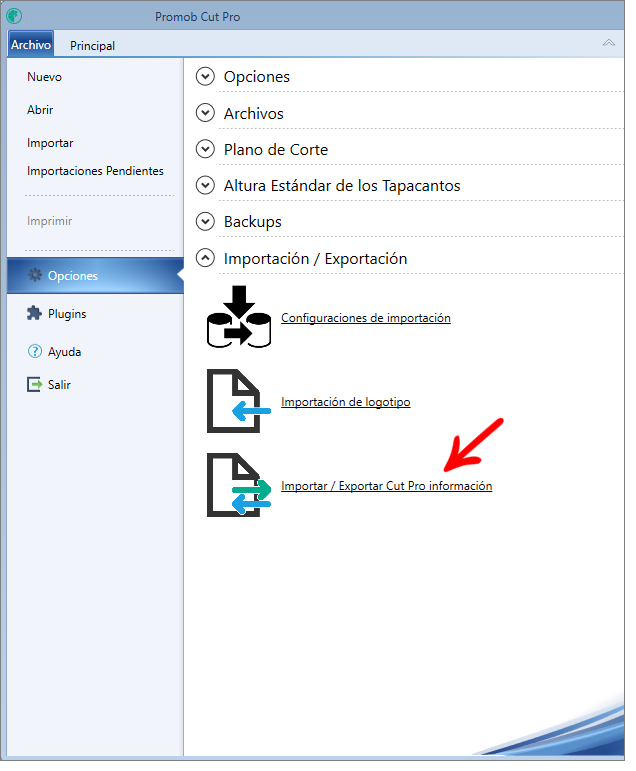Click the greyed-out Imprimir entry
This screenshot has width=636, height=771.
tap(49, 221)
